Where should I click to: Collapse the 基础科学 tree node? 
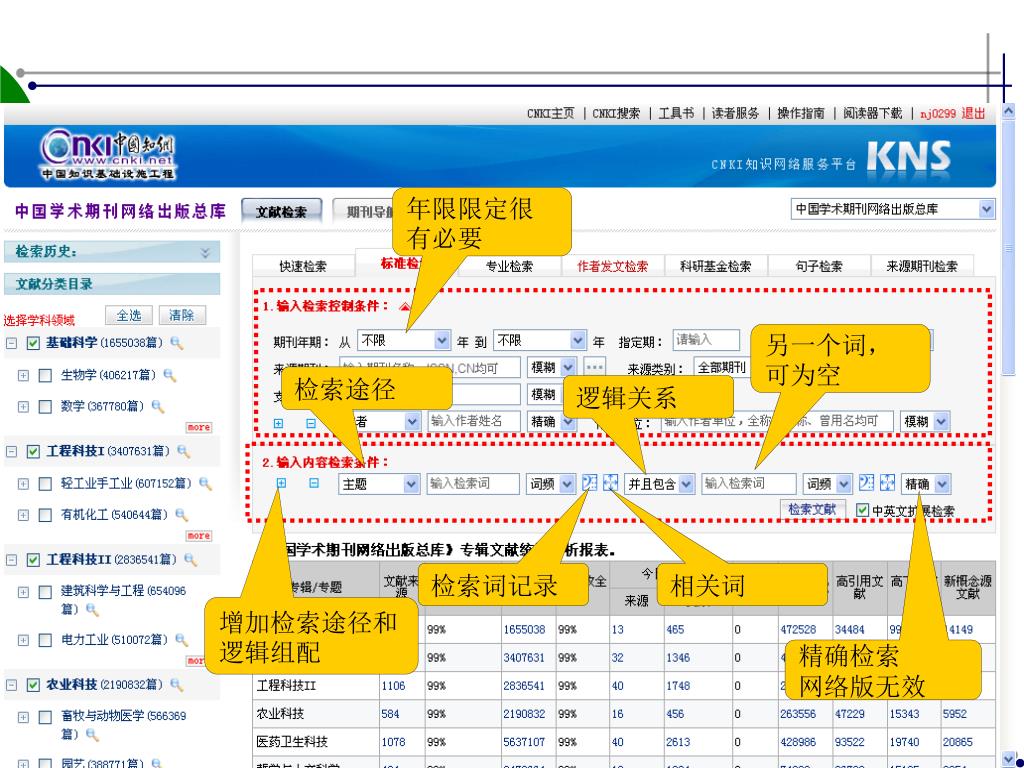pos(11,343)
